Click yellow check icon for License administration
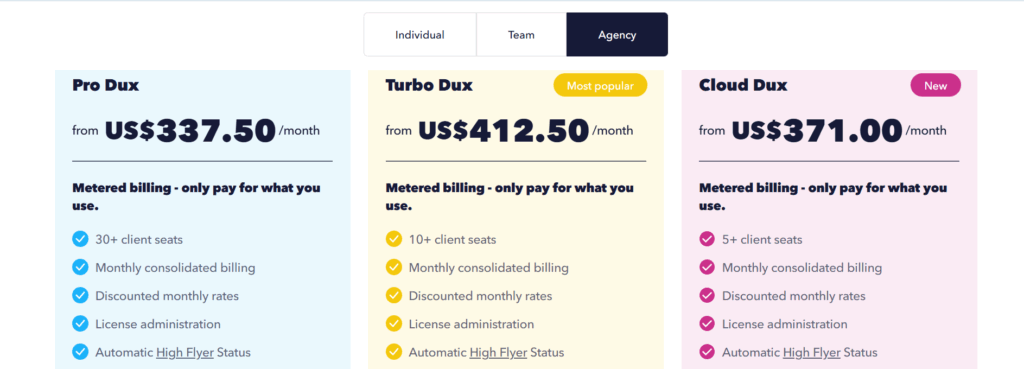This screenshot has height=369, width=1024. coord(393,324)
